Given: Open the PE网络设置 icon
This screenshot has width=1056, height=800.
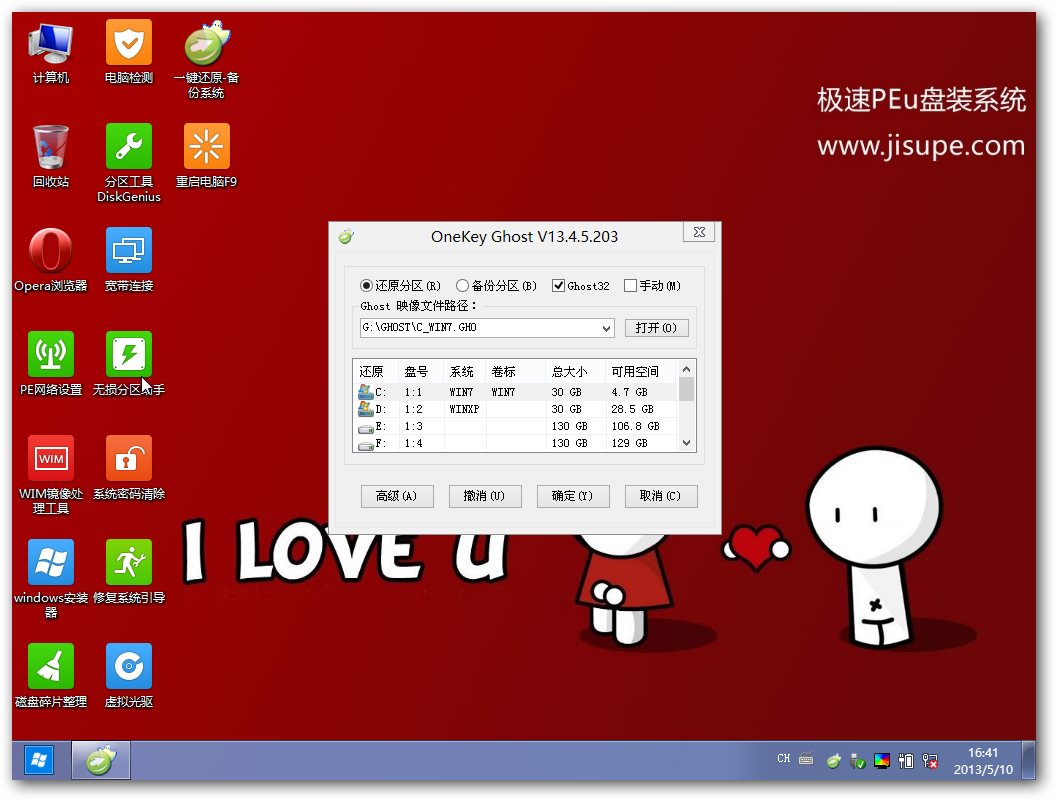Looking at the screenshot, I should pyautogui.click(x=51, y=365).
